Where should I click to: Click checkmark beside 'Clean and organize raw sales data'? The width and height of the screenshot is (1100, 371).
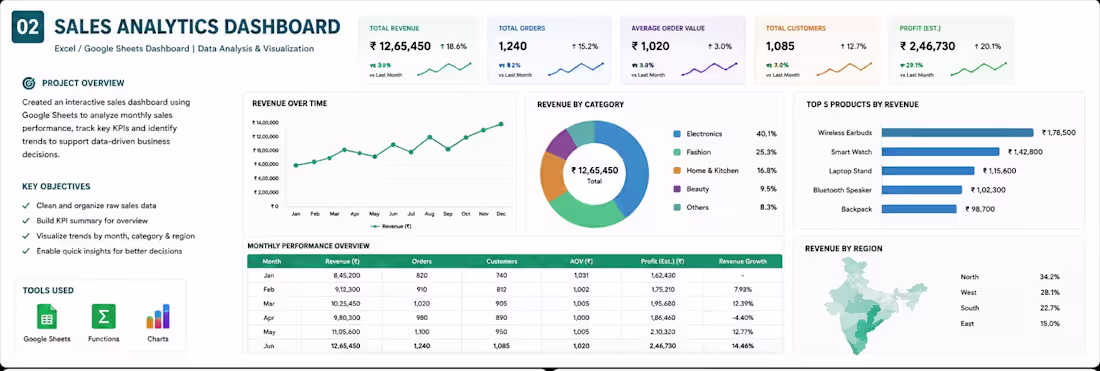coord(26,206)
